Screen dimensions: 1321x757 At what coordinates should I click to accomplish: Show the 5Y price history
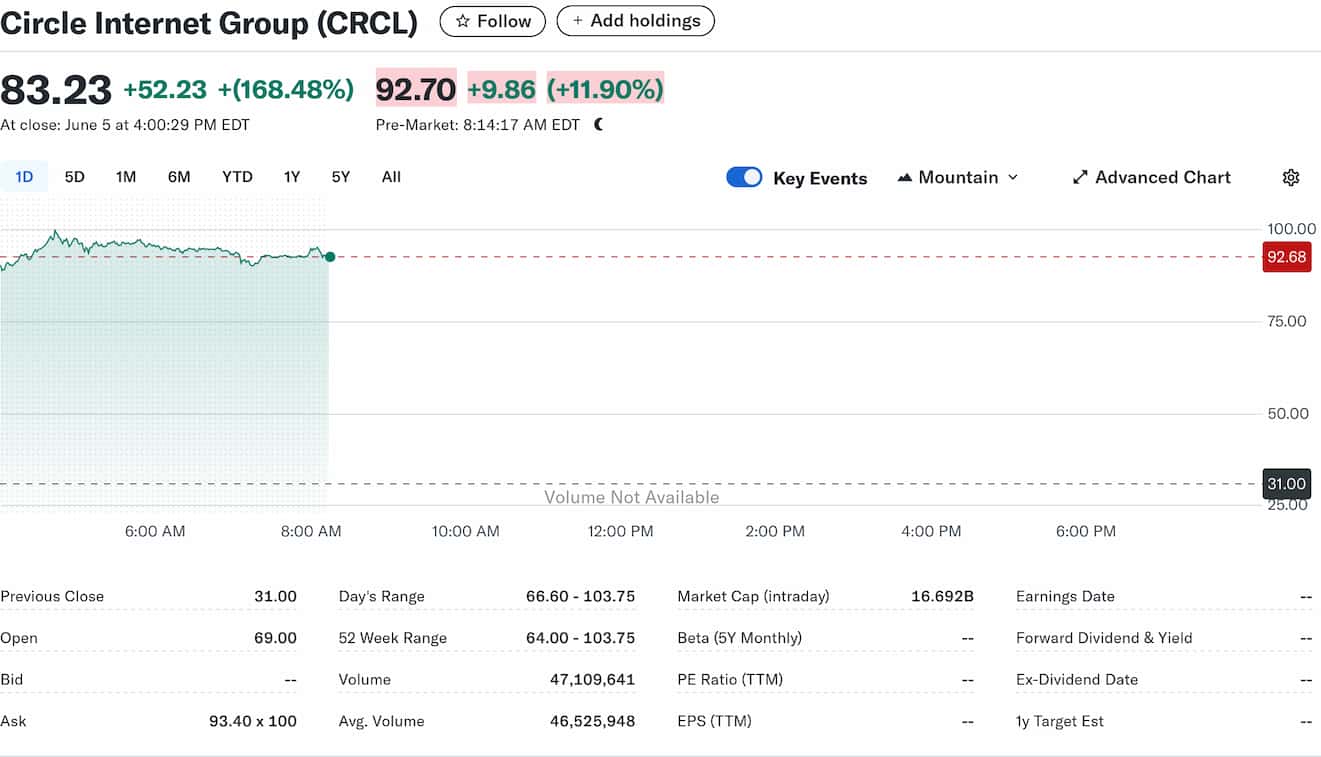click(341, 177)
